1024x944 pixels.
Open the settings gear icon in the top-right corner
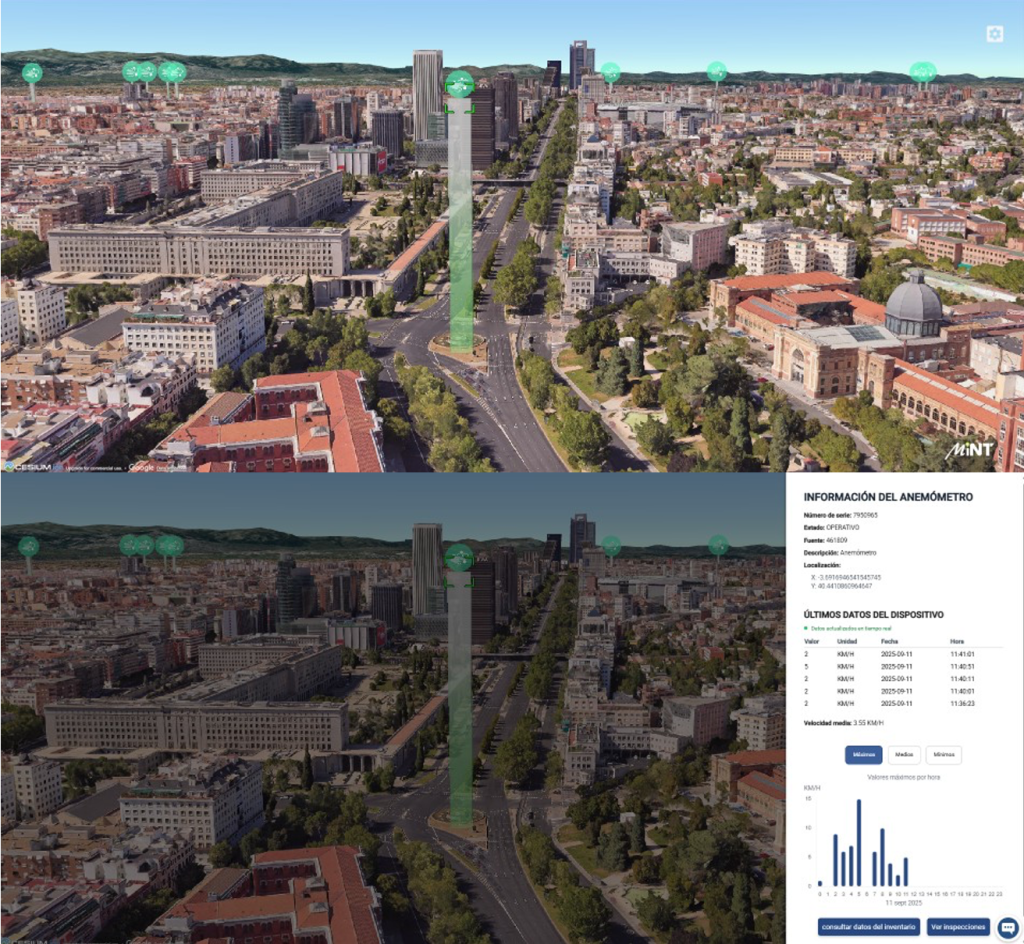click(x=993, y=34)
